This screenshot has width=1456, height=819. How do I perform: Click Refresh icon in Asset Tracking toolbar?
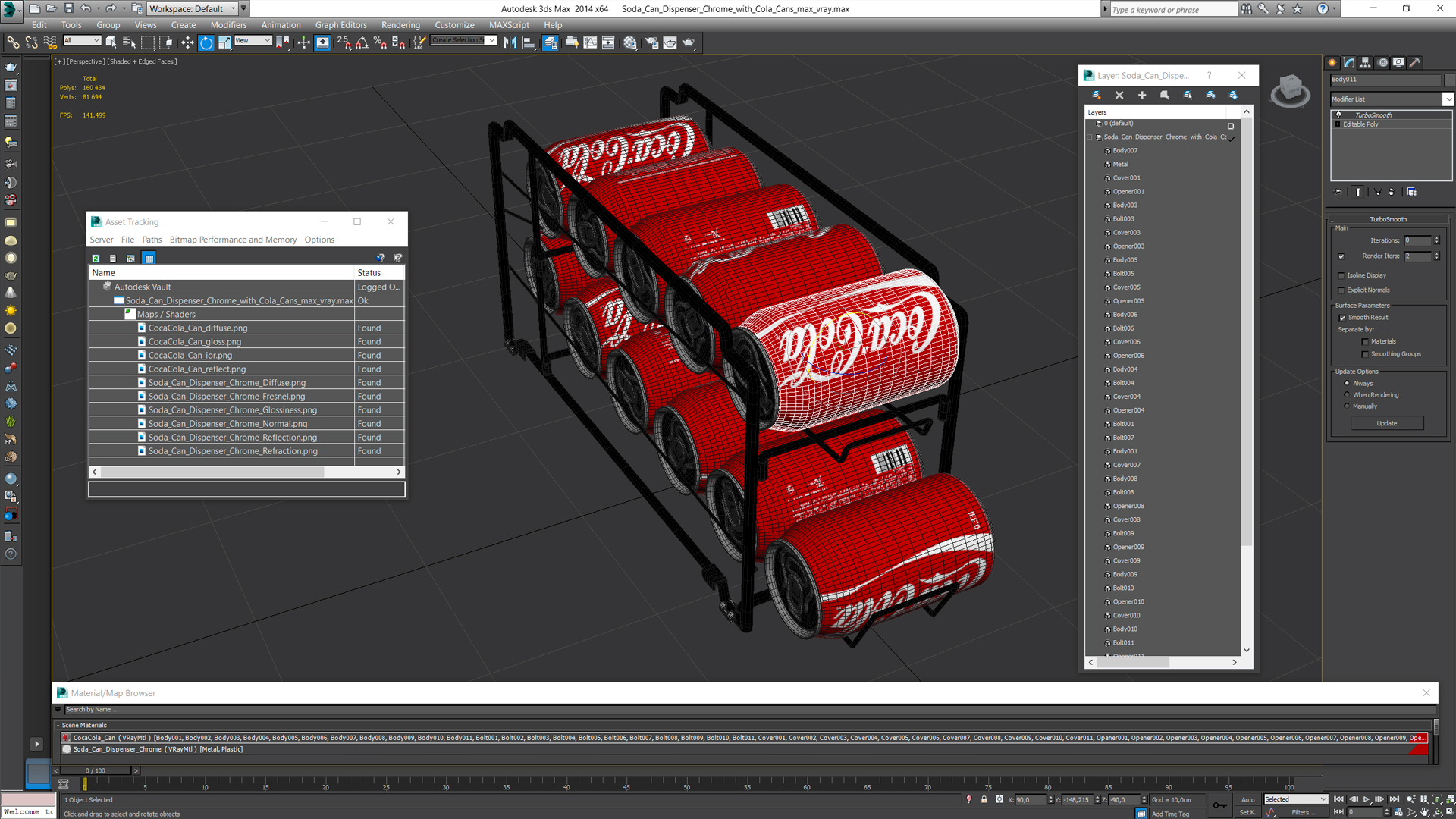tap(96, 259)
